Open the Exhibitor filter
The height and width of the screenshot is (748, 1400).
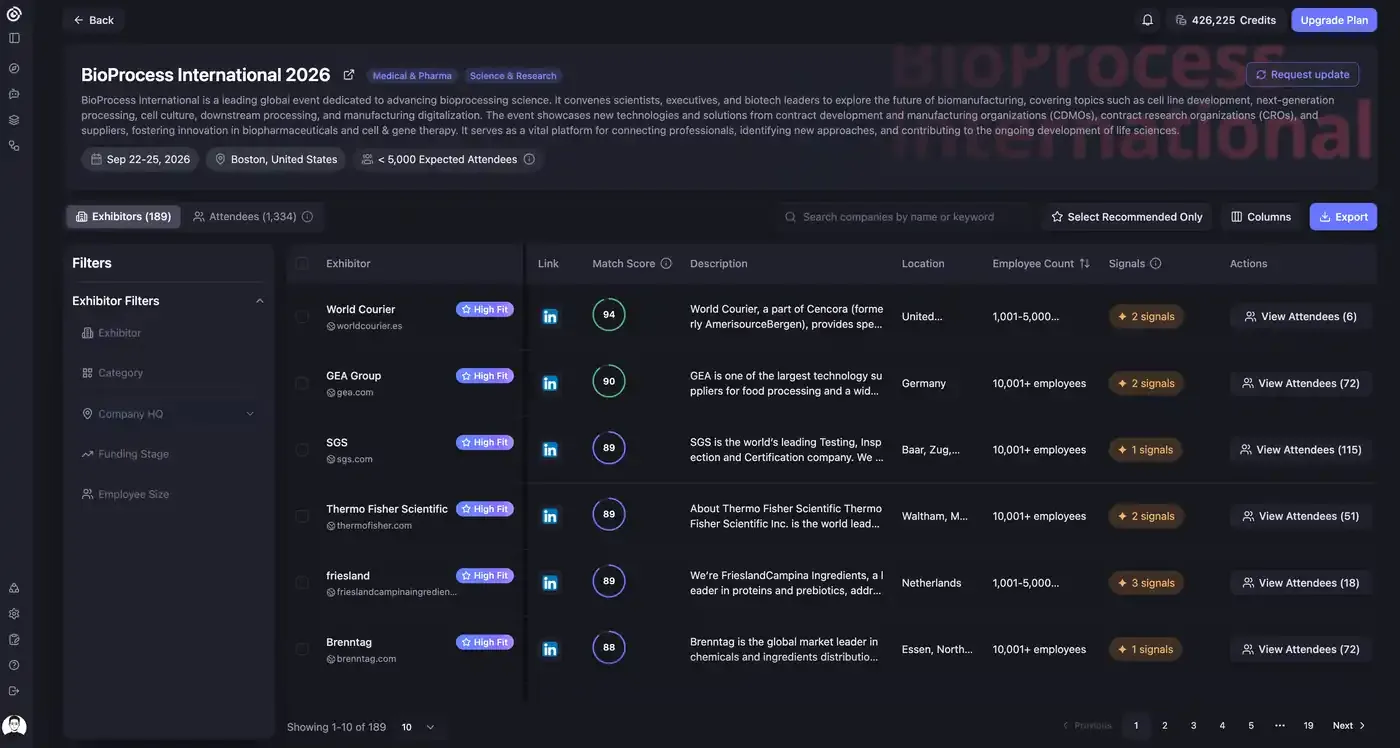(x=168, y=333)
